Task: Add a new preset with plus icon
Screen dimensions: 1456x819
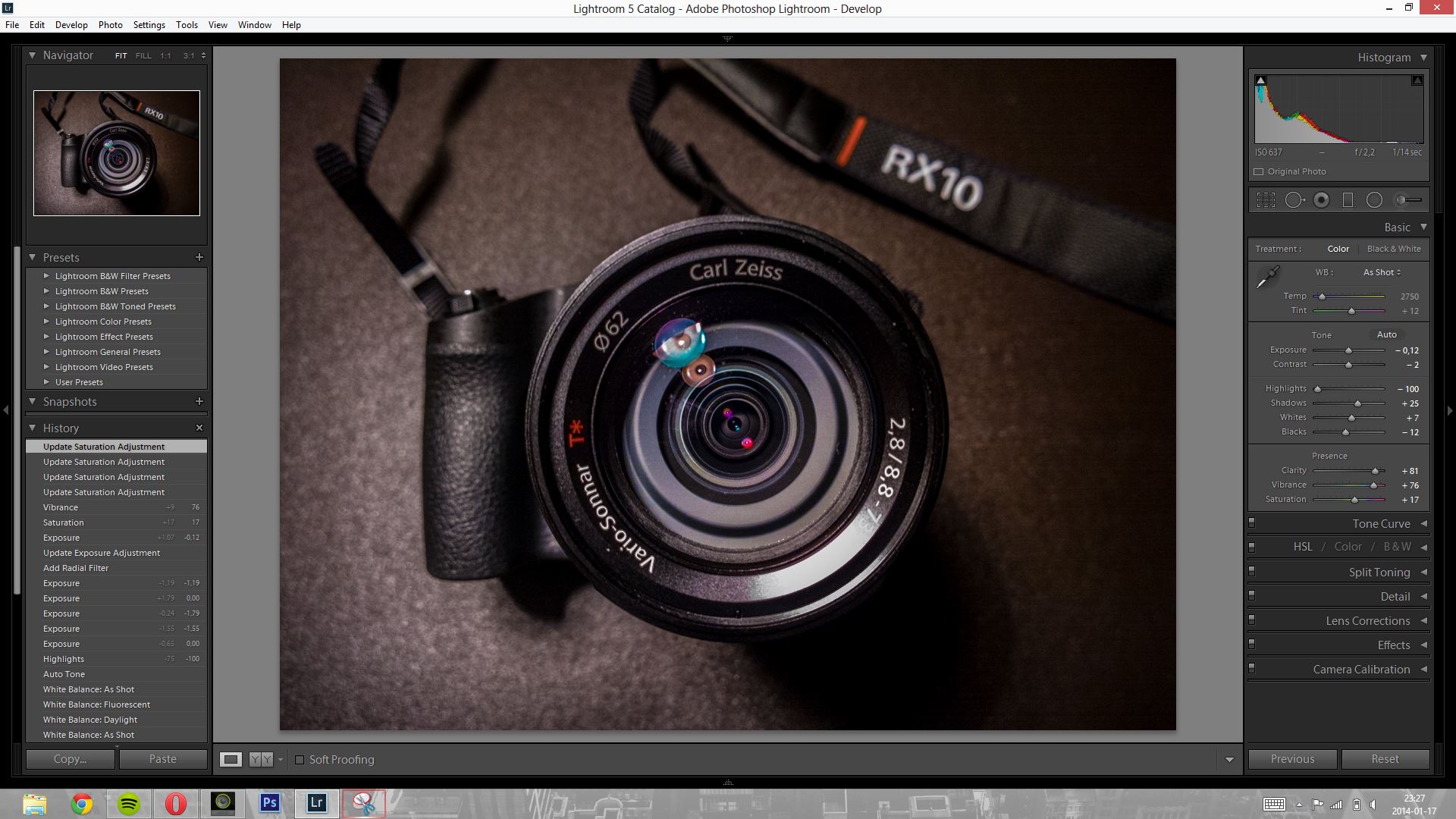Action: coord(199,257)
